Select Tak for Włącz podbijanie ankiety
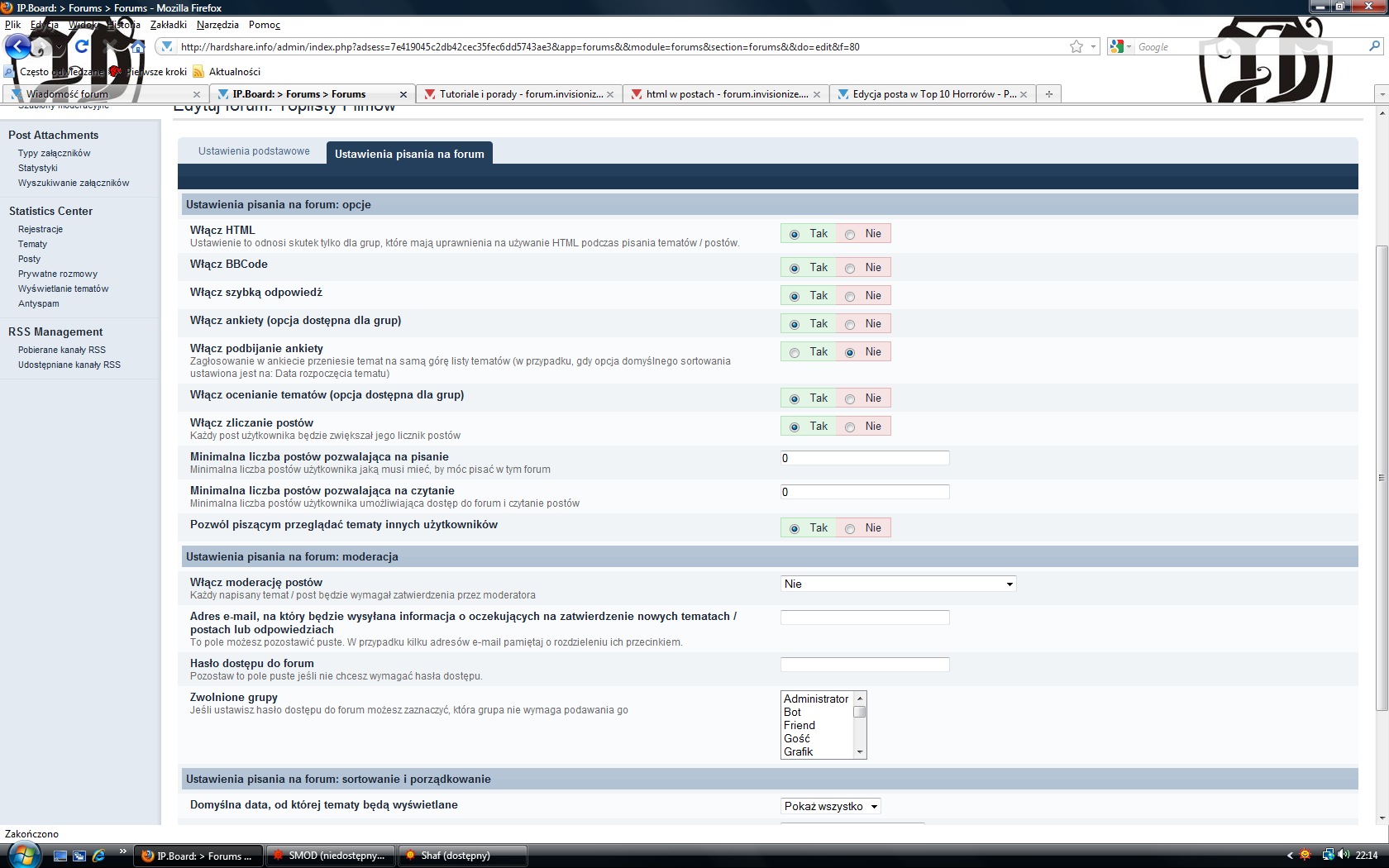The image size is (1389, 868). click(x=795, y=353)
